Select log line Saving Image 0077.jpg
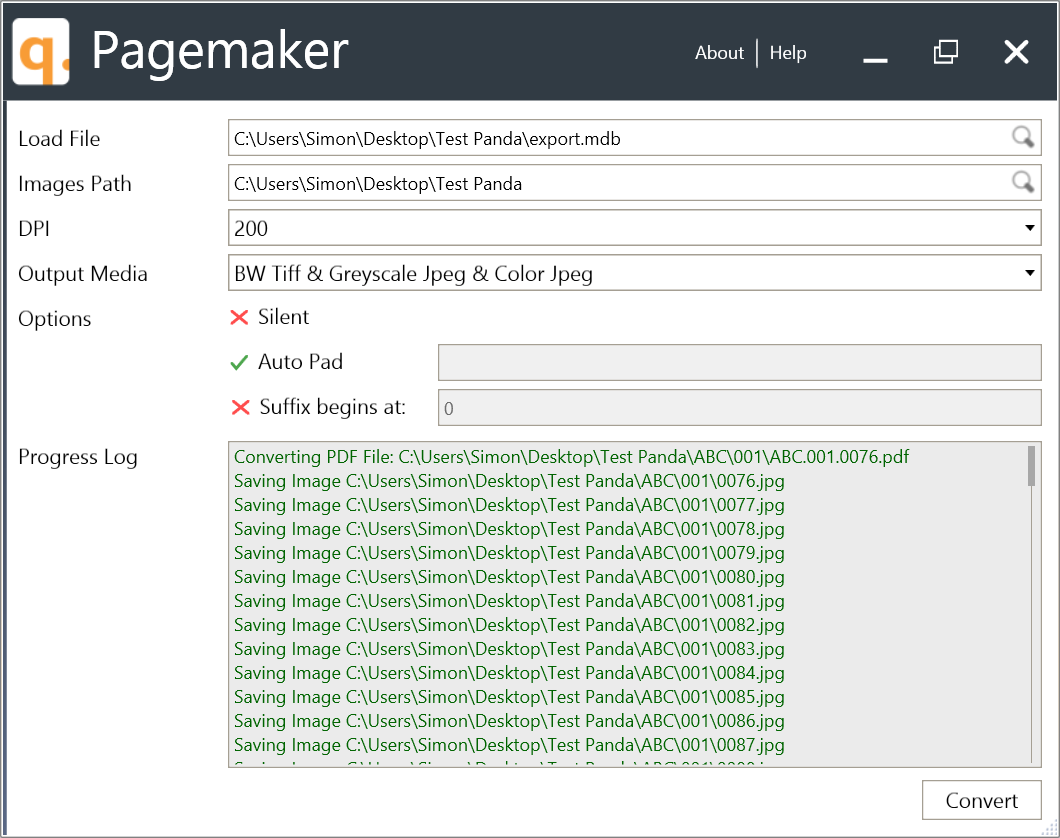 (x=509, y=505)
